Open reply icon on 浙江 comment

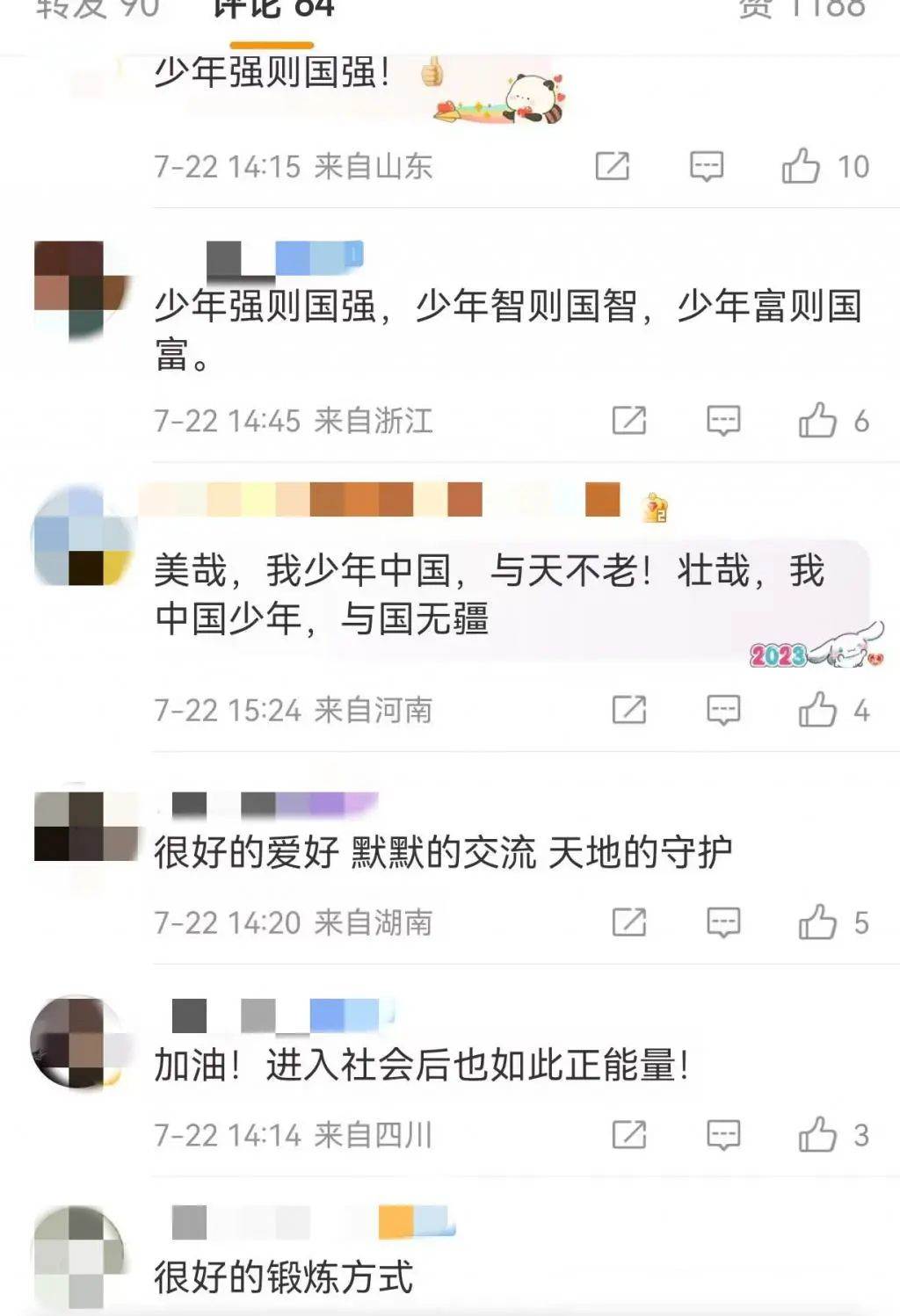pyautogui.click(x=723, y=421)
